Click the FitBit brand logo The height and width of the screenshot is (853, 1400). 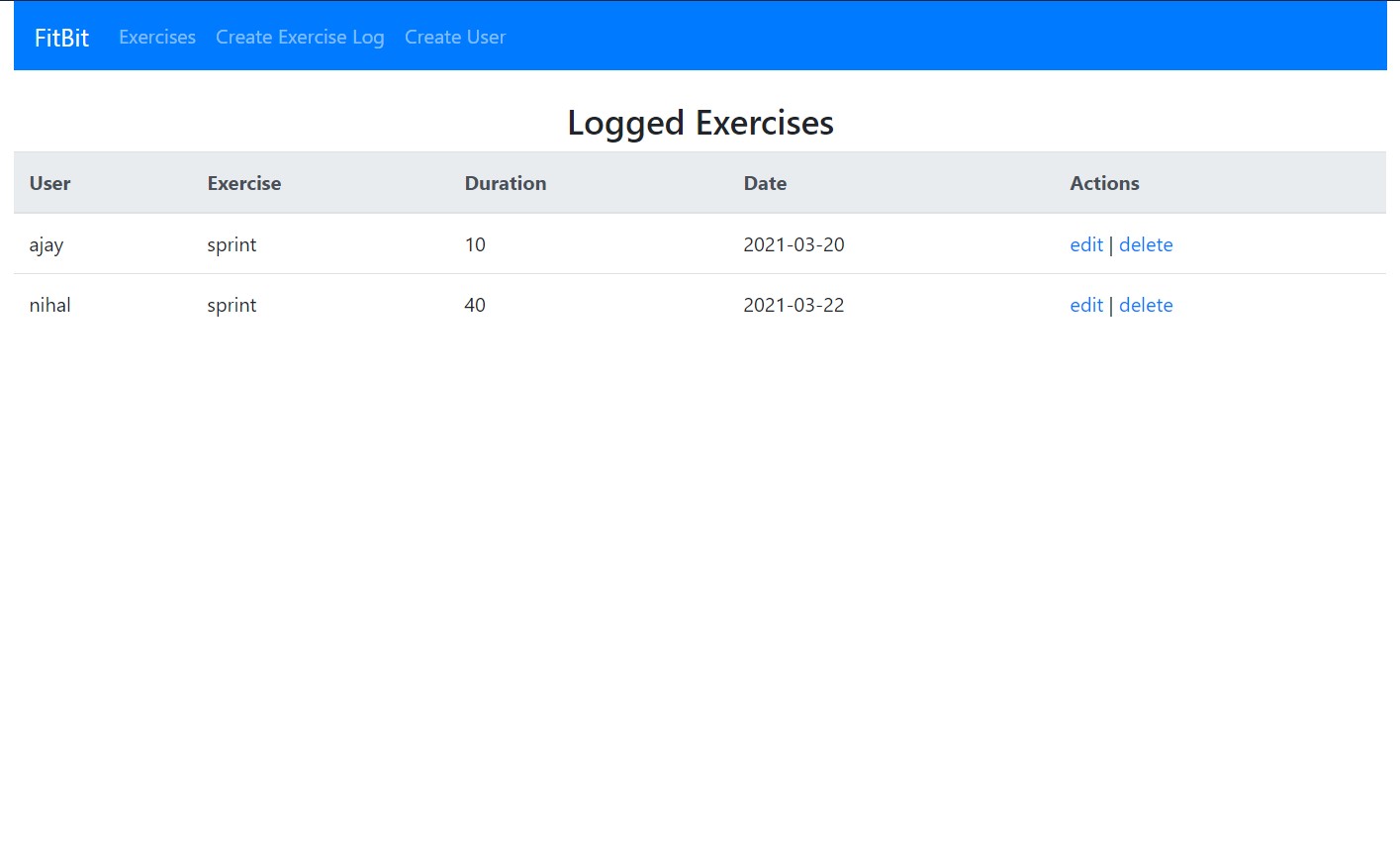(x=61, y=37)
